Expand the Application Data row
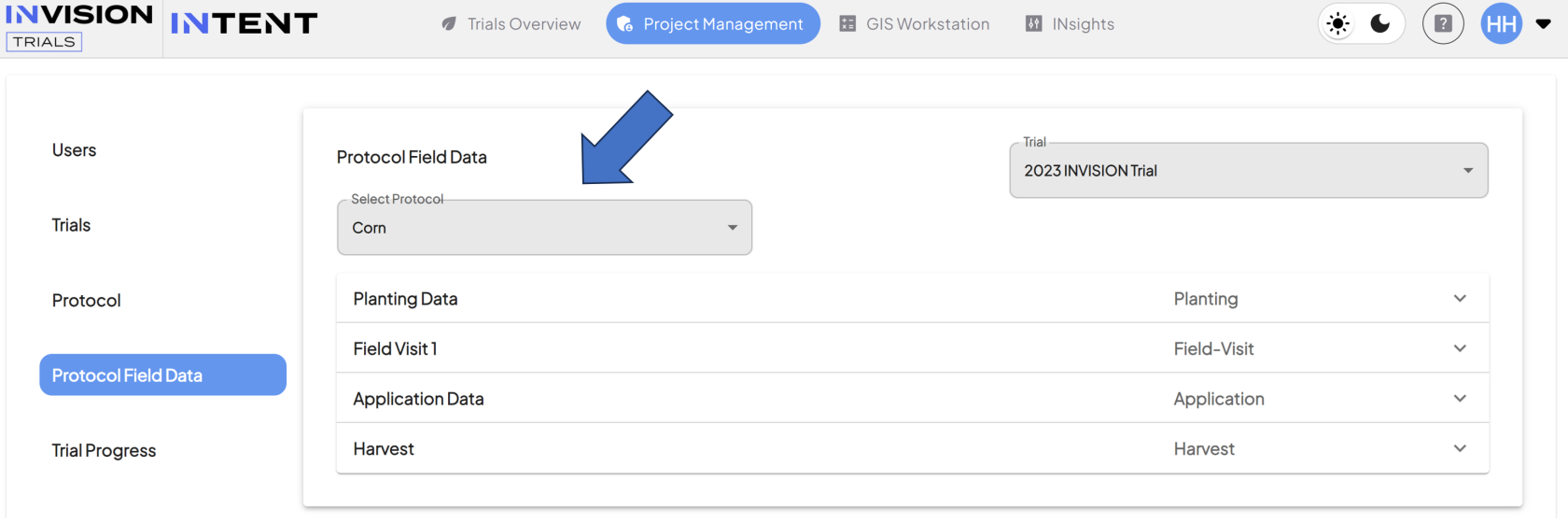Image resolution: width=1568 pixels, height=523 pixels. (1460, 399)
